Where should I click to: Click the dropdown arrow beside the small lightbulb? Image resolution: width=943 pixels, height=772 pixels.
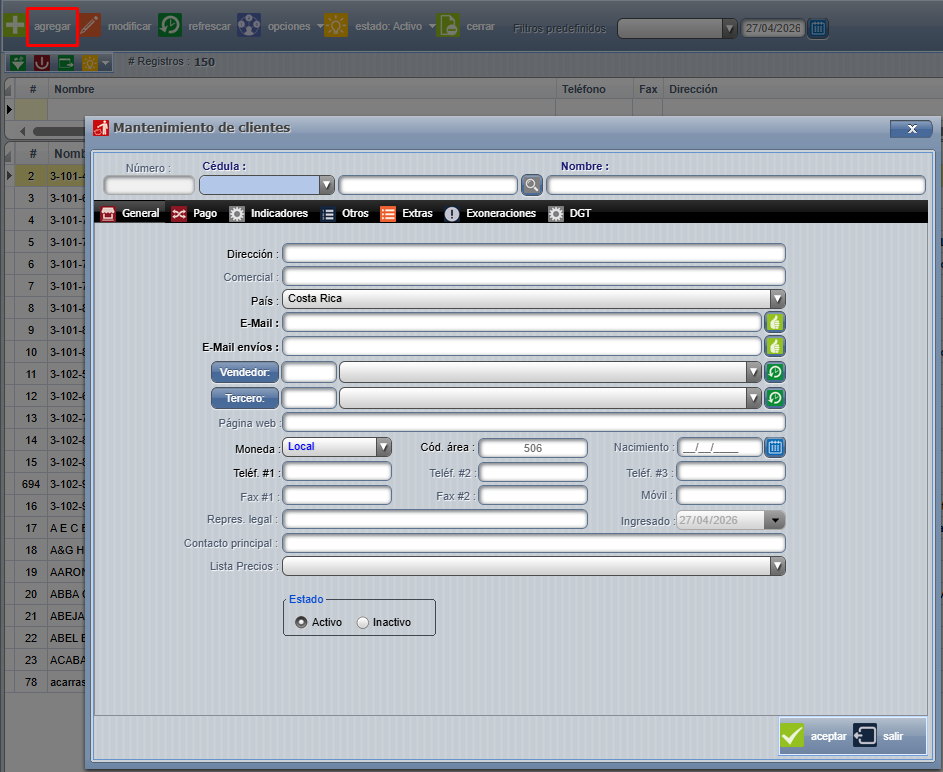click(106, 63)
